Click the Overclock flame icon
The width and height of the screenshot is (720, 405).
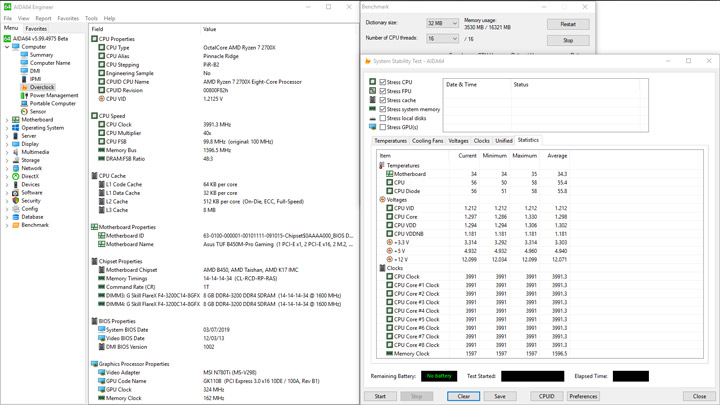coord(24,87)
